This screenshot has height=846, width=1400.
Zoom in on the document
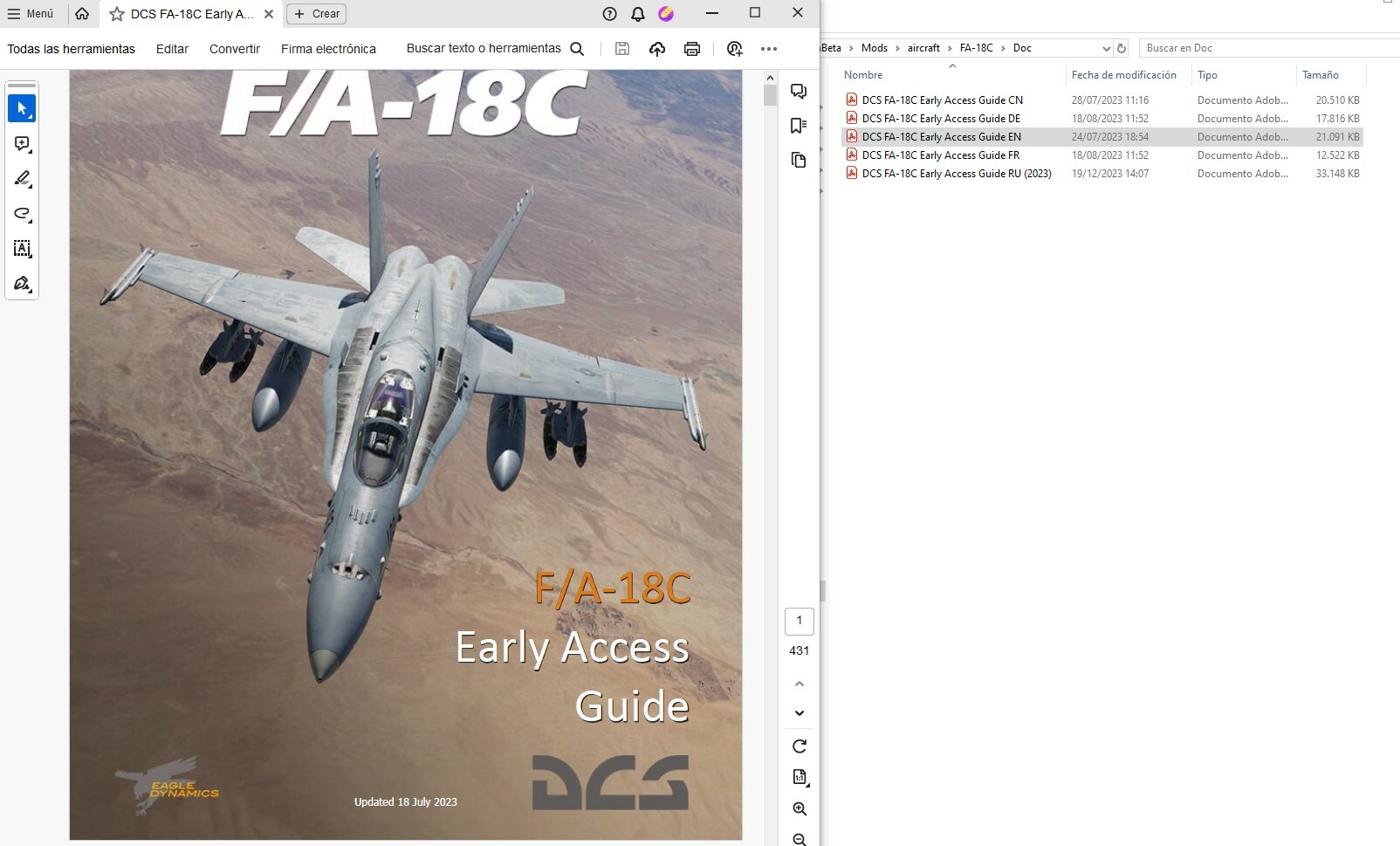800,809
